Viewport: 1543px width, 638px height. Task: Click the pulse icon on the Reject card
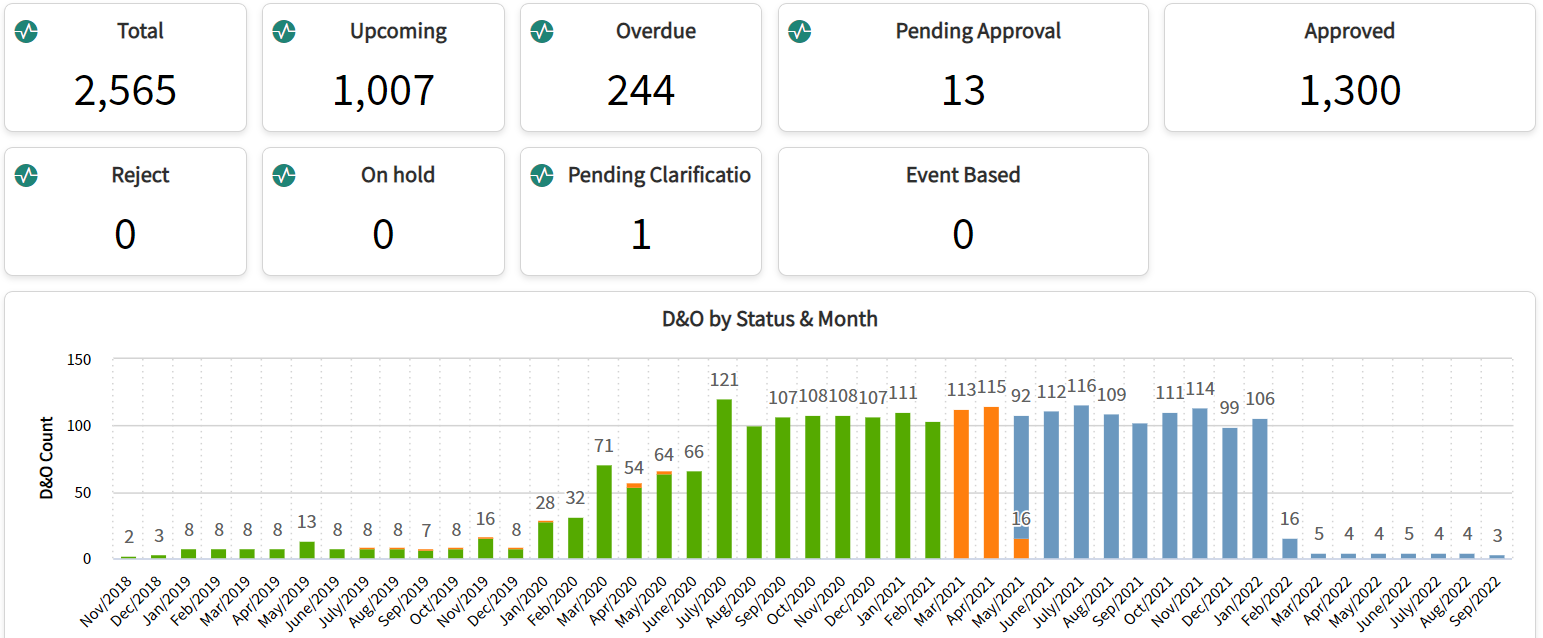point(26,175)
